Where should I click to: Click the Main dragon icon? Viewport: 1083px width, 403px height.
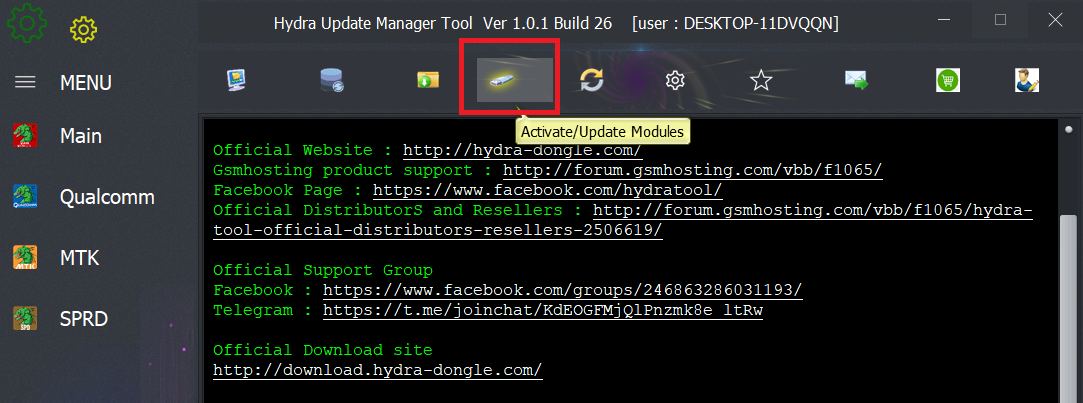point(26,135)
